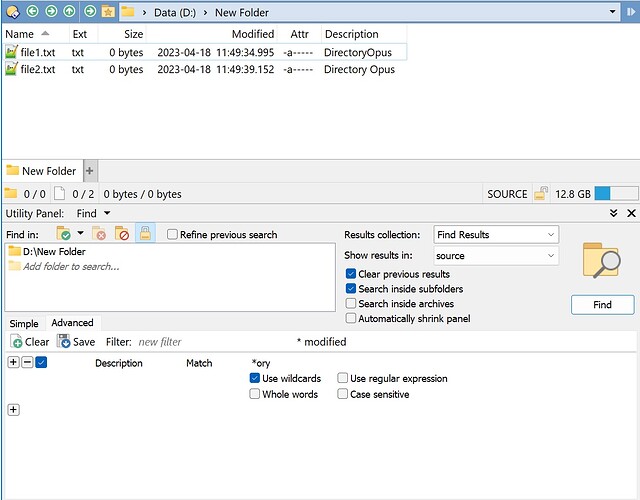Click New Folder in the breadcrumb path
The image size is (640, 500).
242,13
